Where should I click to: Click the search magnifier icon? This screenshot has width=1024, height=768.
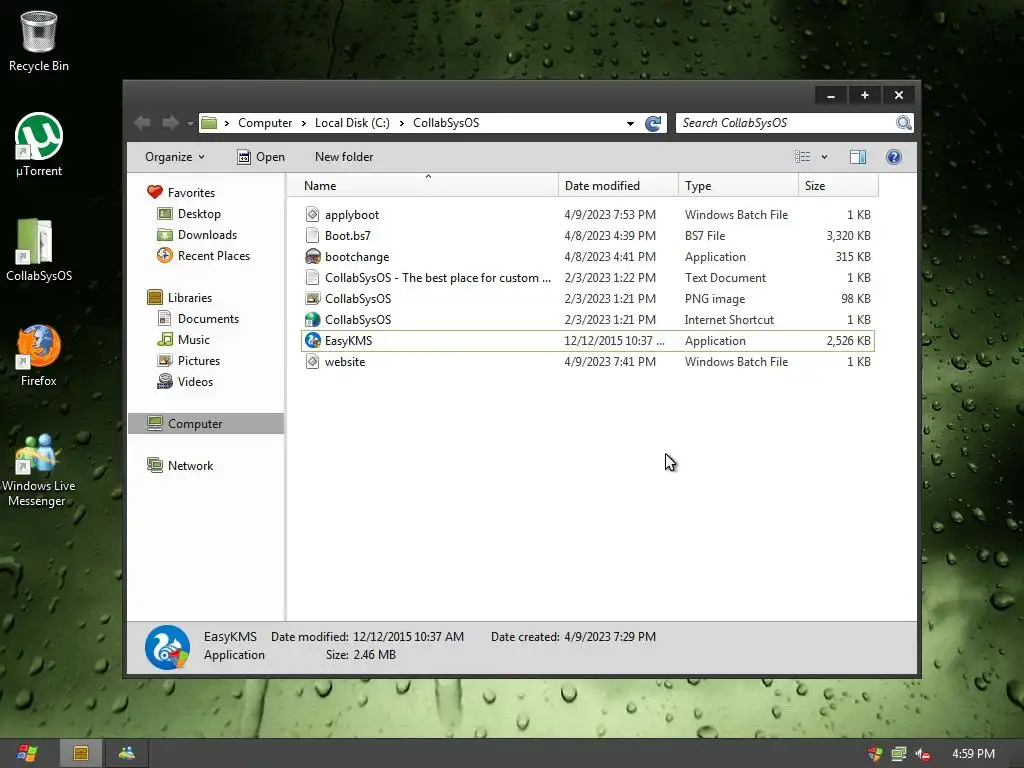pos(904,123)
